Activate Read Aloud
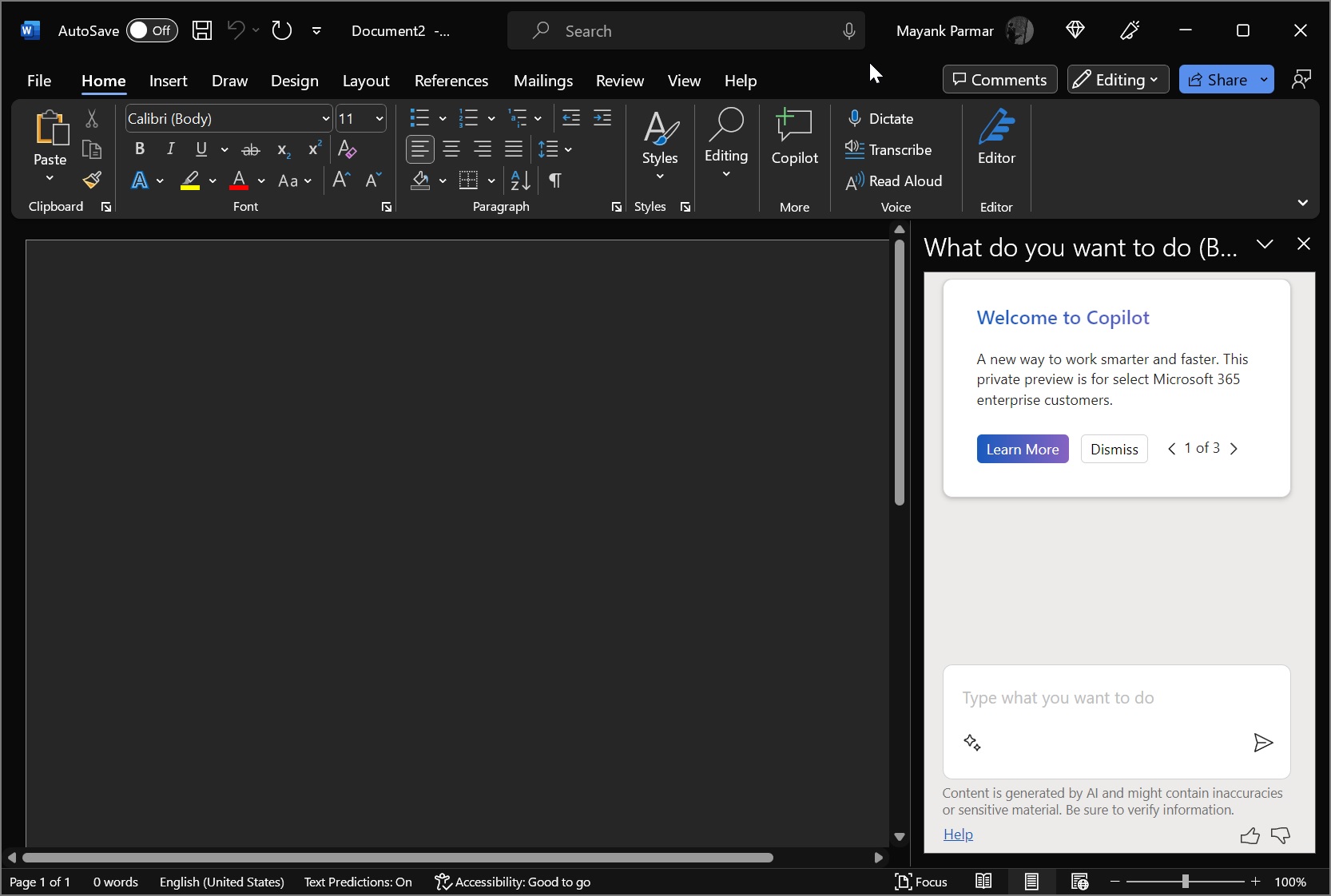The image size is (1331, 896). point(894,181)
